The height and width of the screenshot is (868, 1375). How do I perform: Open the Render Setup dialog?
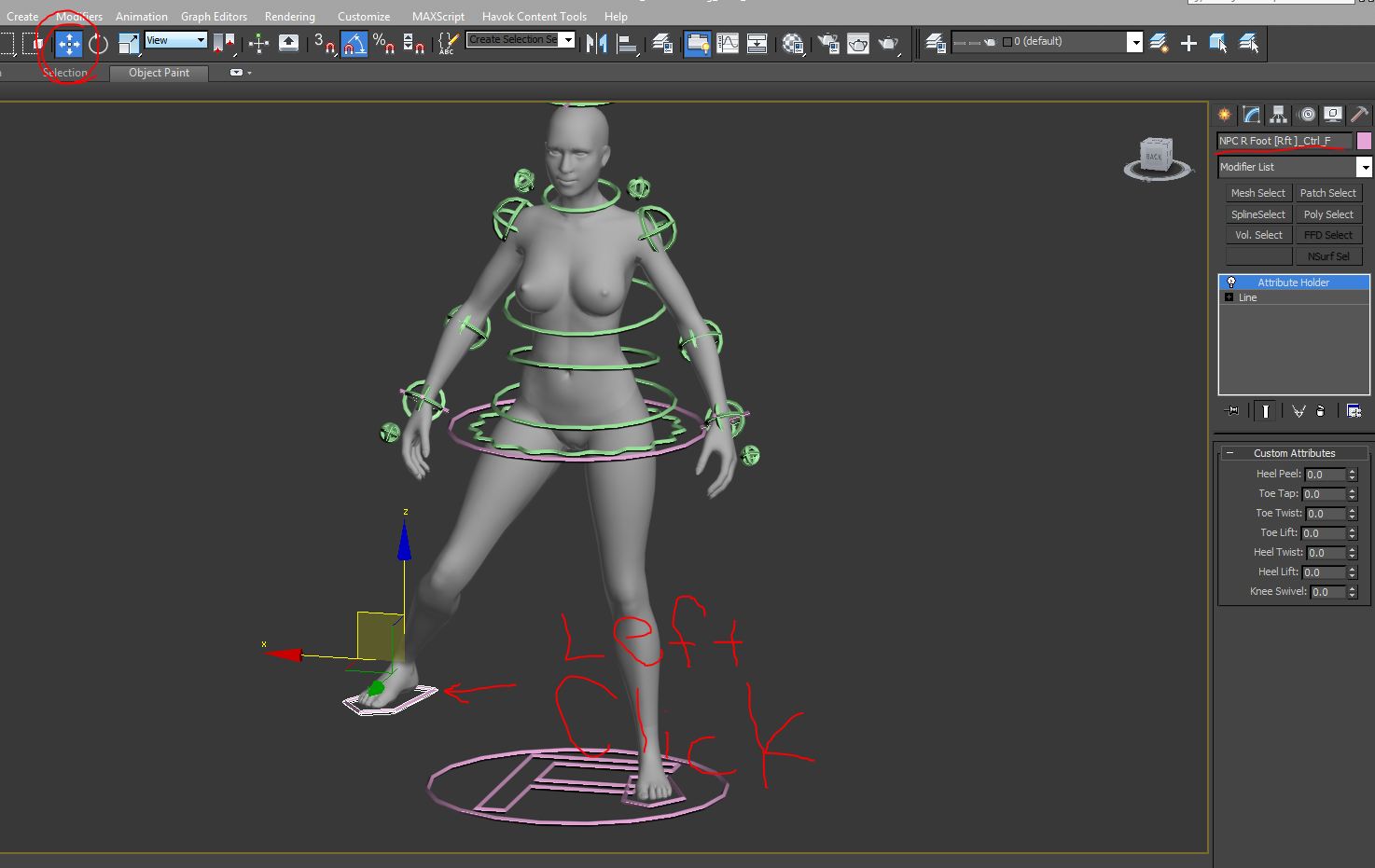(x=826, y=43)
